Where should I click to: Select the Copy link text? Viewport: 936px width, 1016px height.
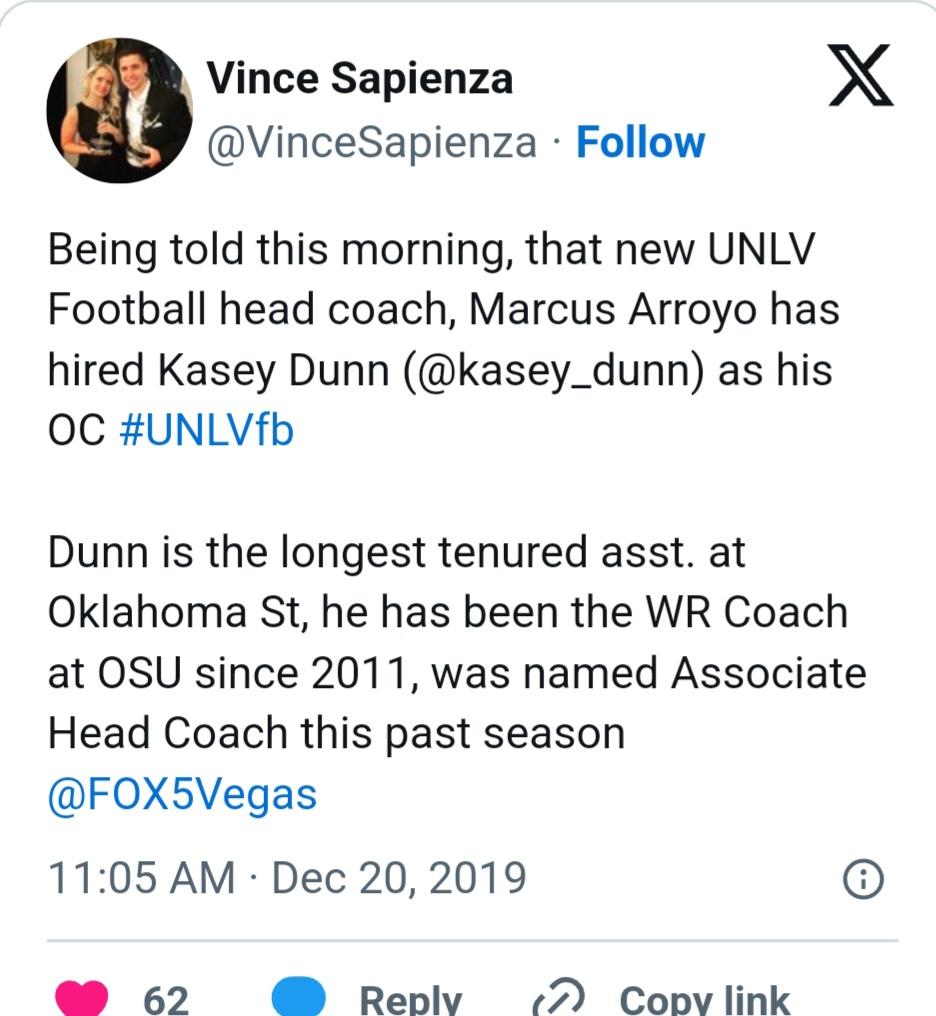(704, 1000)
